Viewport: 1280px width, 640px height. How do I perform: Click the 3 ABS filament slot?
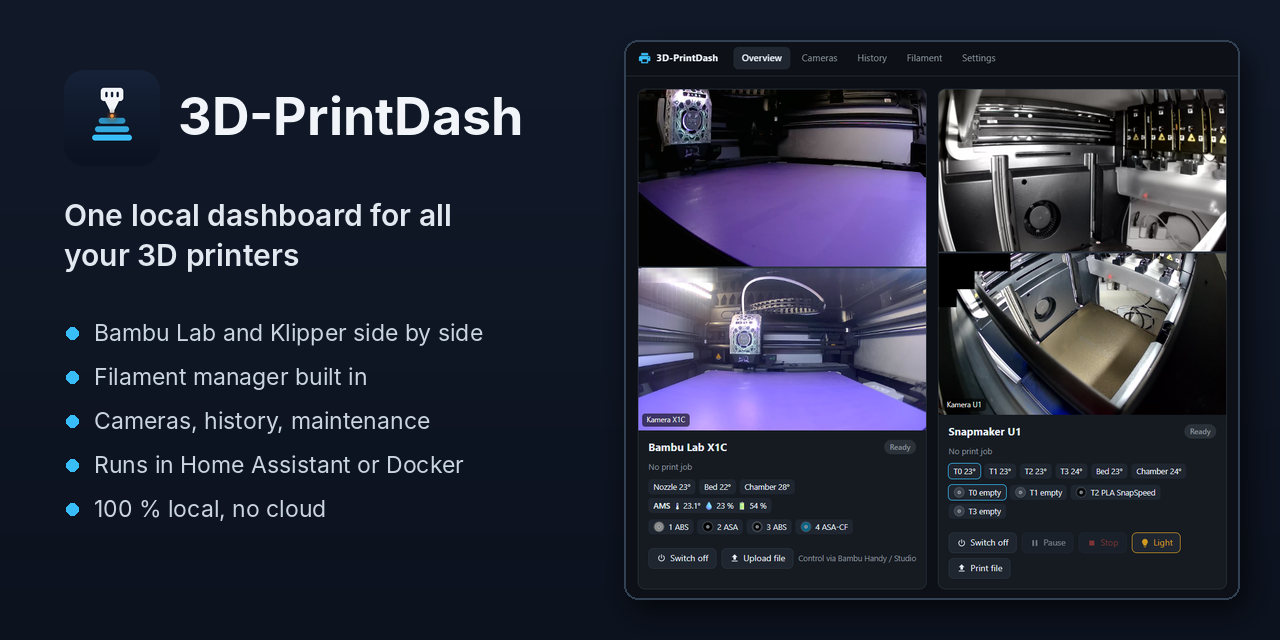point(770,527)
